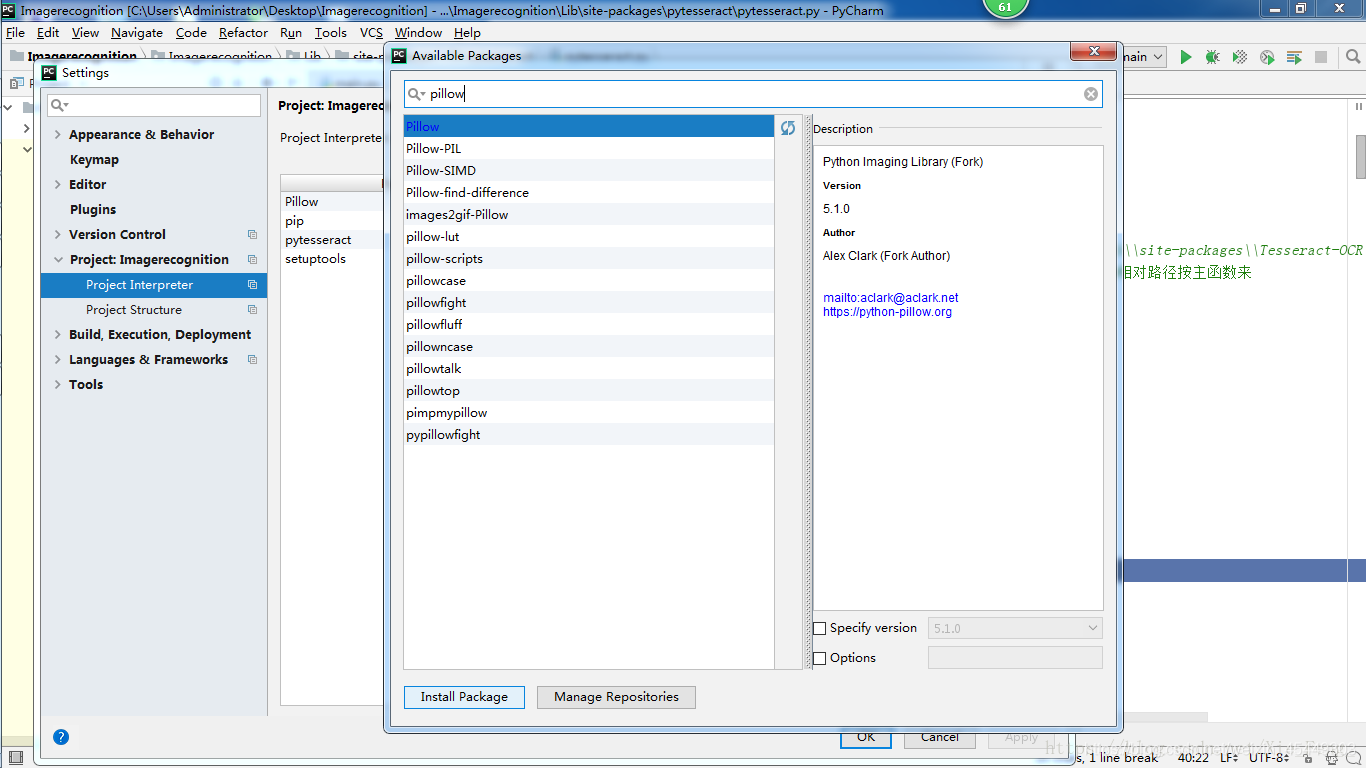Open the python-pillow.org link
Image resolution: width=1366 pixels, height=768 pixels.
[887, 312]
